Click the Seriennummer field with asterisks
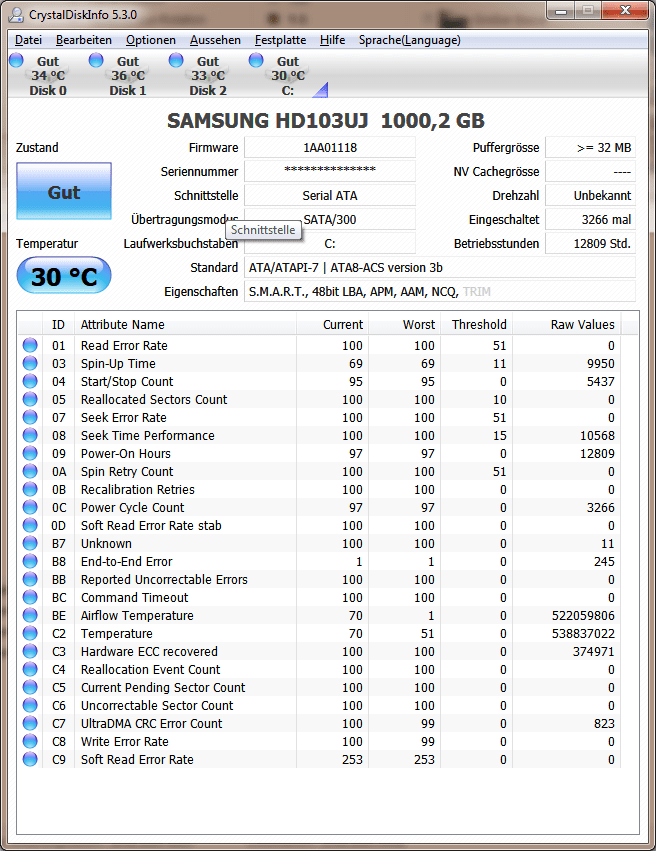 pos(330,172)
